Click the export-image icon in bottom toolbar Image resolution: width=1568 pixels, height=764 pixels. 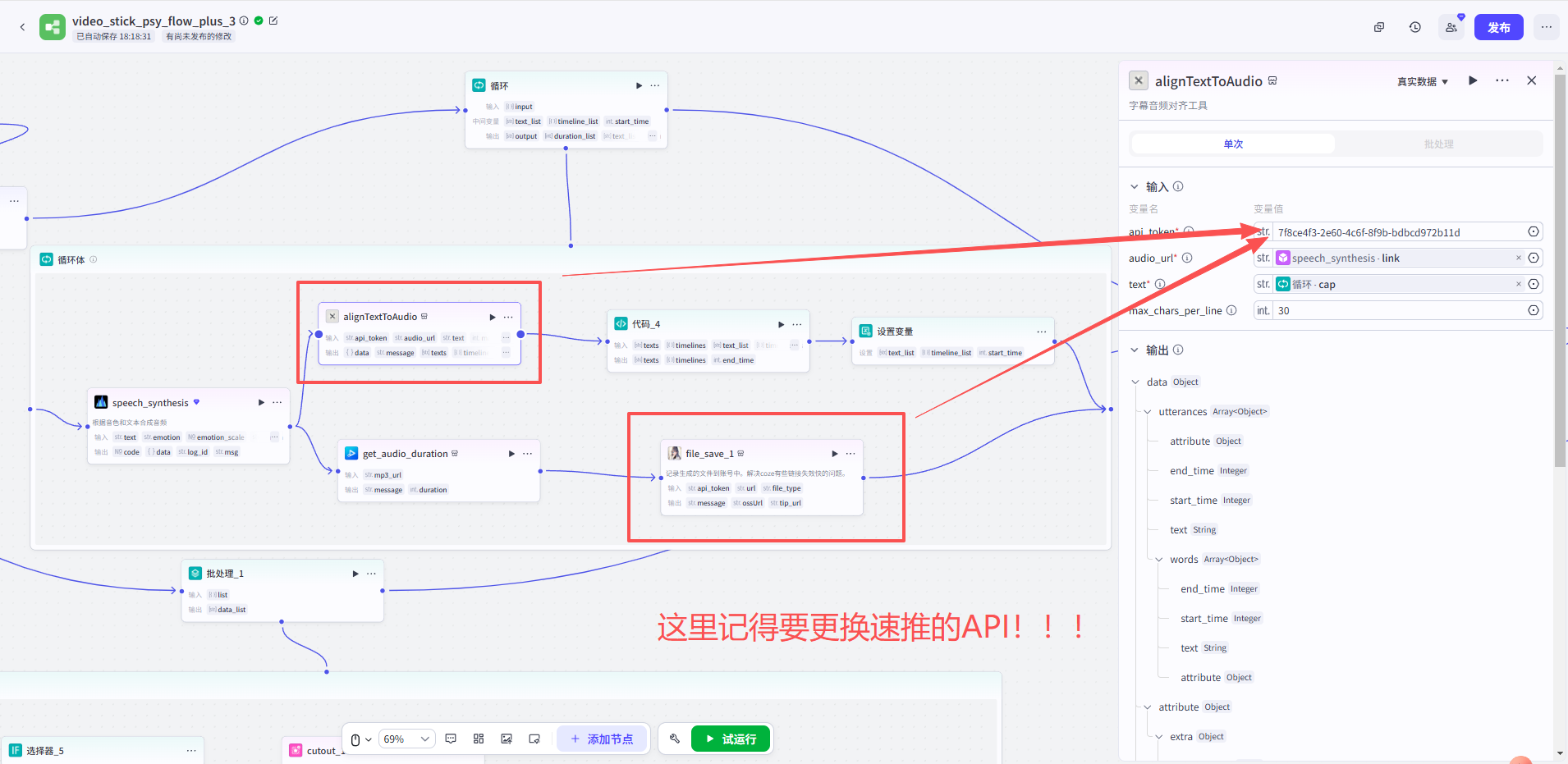[x=506, y=739]
